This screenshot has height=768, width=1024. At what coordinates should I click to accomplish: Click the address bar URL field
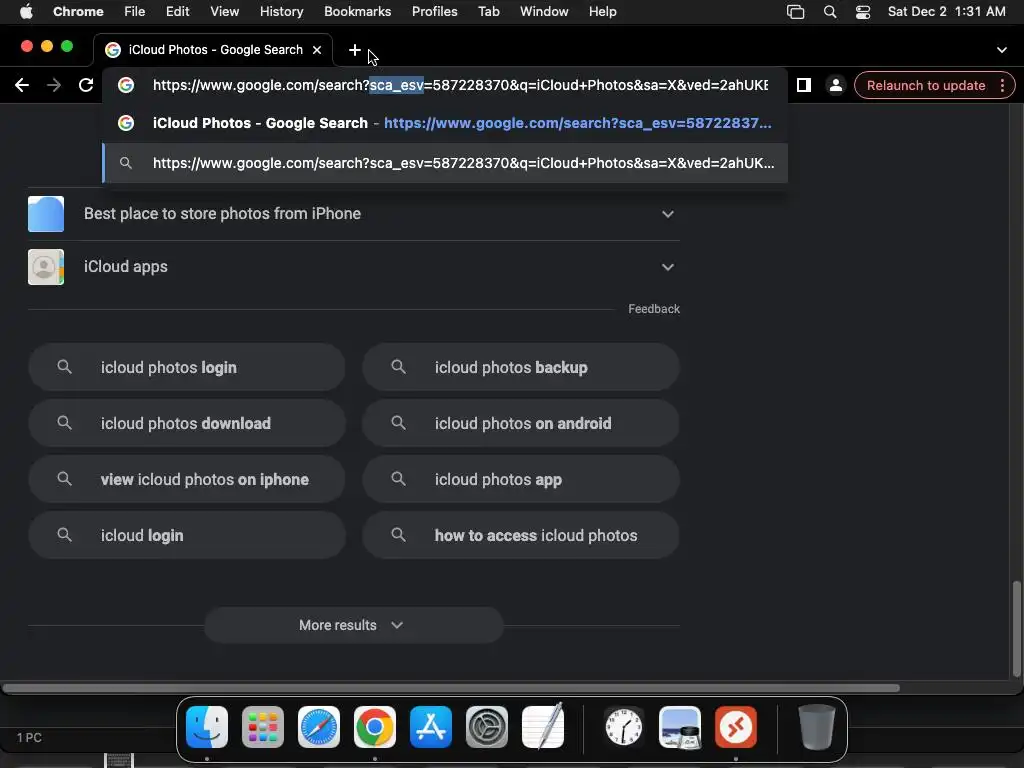coord(460,85)
